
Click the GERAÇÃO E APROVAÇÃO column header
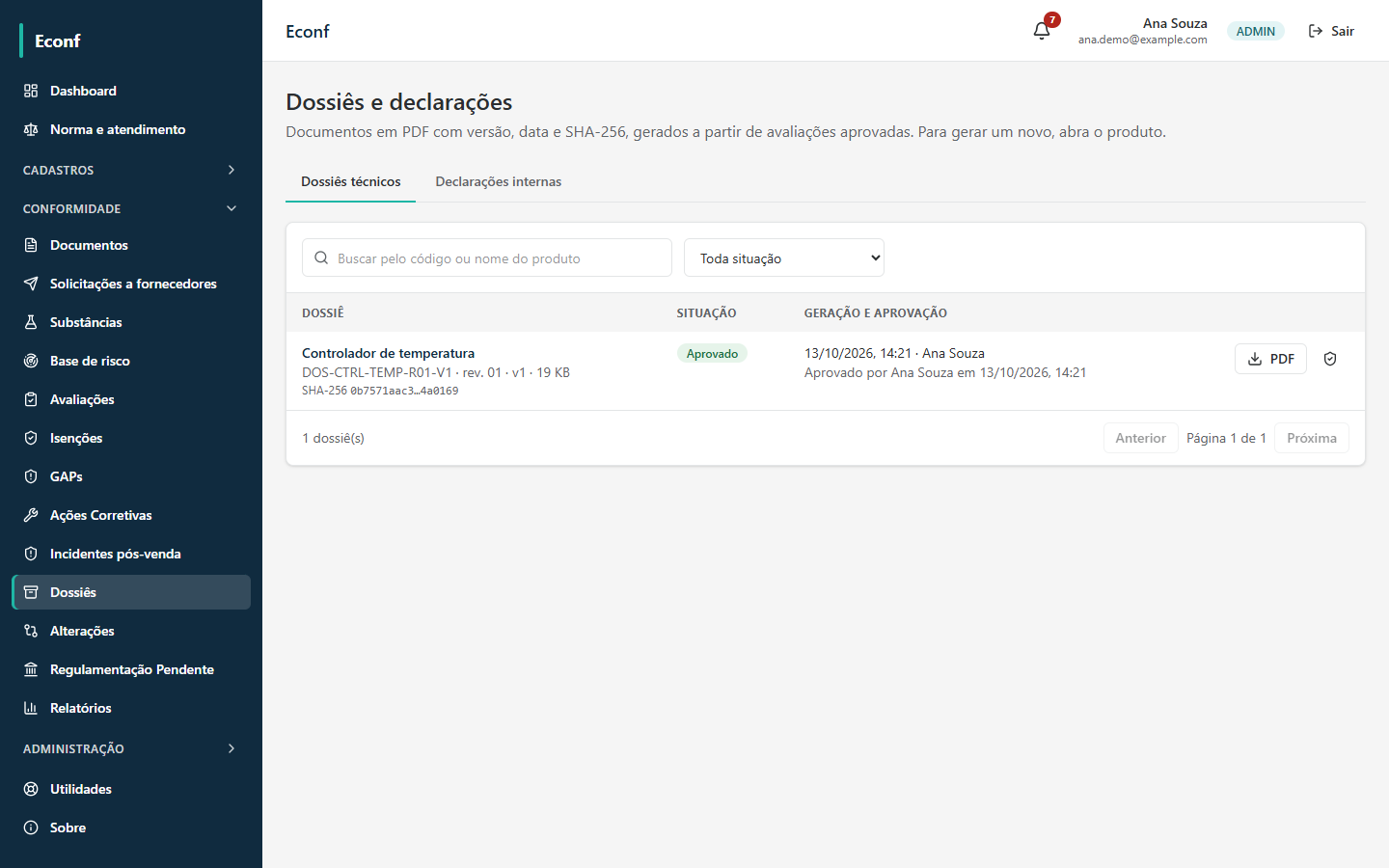[x=876, y=312]
